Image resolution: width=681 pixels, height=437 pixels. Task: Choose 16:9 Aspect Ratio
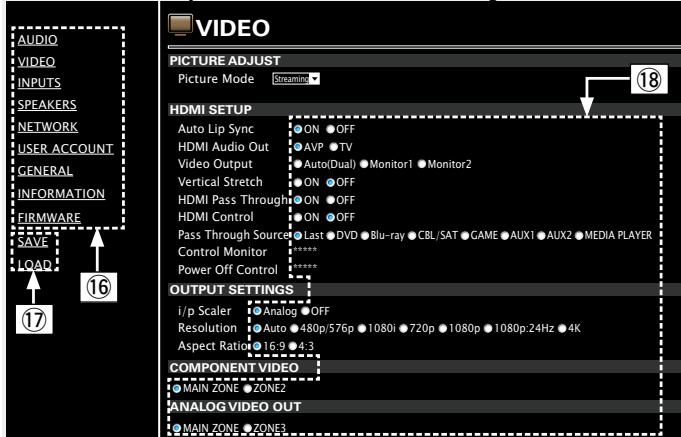tap(257, 346)
